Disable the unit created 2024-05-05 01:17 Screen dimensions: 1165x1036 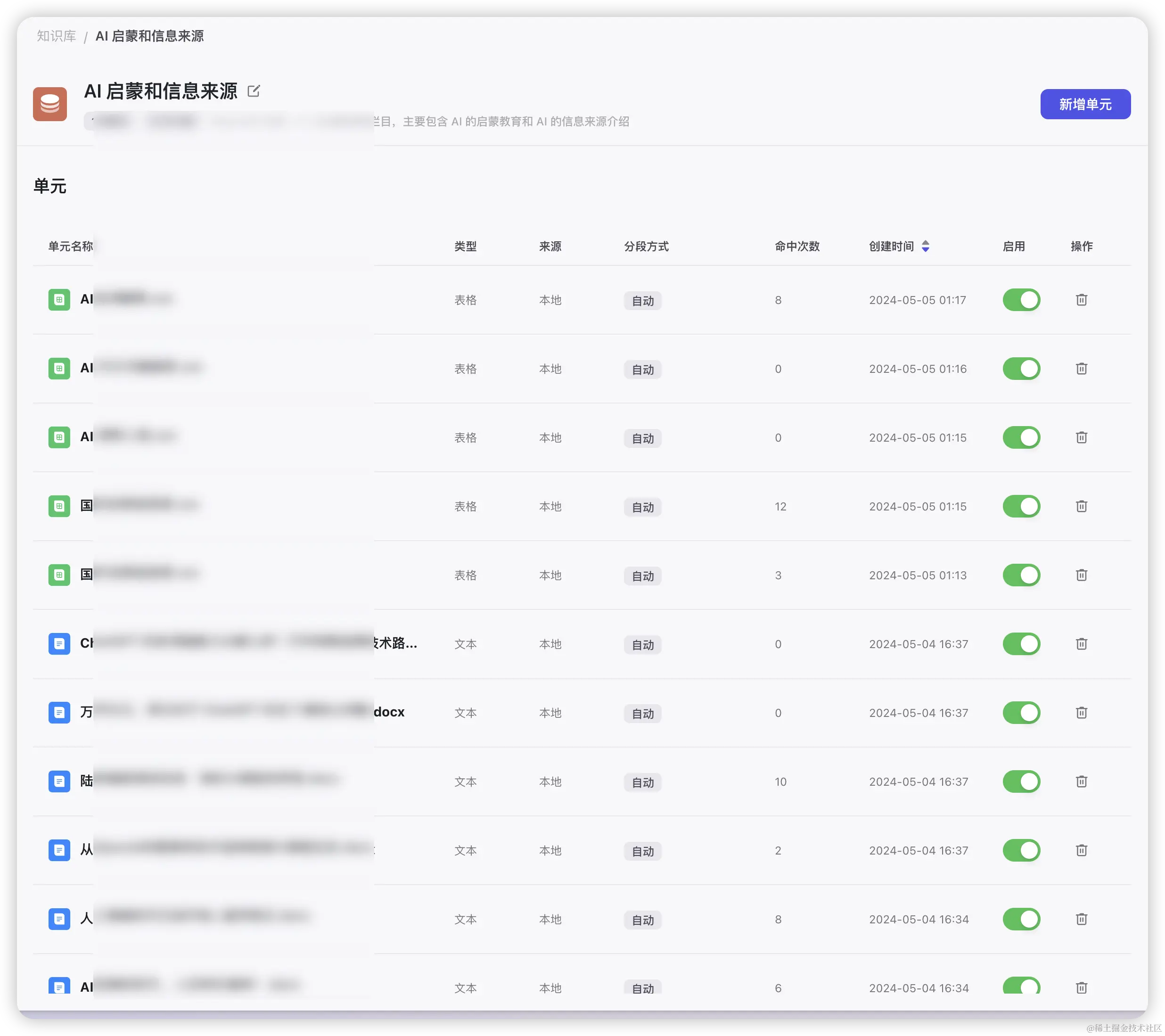point(1021,300)
